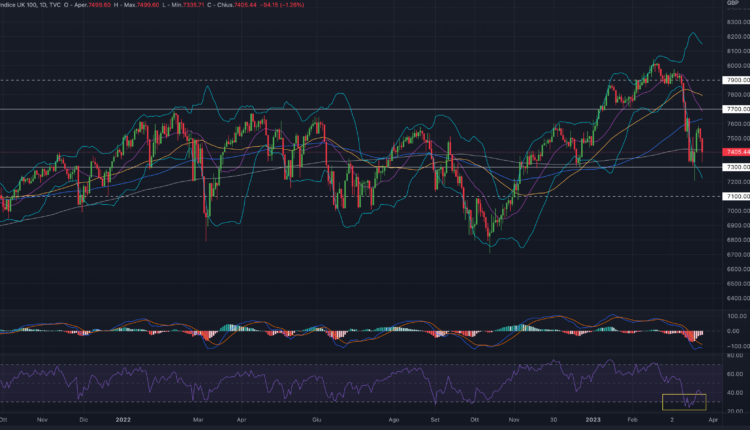Click the Indice UK 100 symbol title

point(22,6)
